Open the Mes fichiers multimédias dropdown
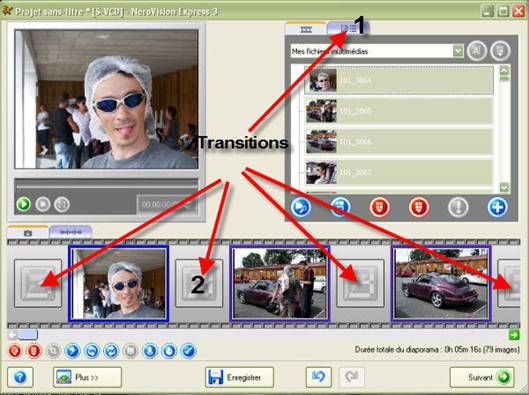This screenshot has width=529, height=395. (458, 51)
